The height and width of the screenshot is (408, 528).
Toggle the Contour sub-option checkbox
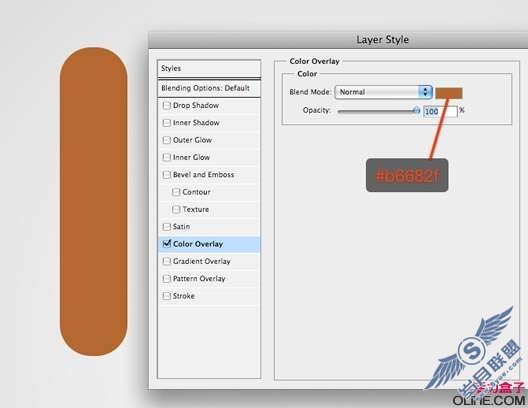point(176,192)
